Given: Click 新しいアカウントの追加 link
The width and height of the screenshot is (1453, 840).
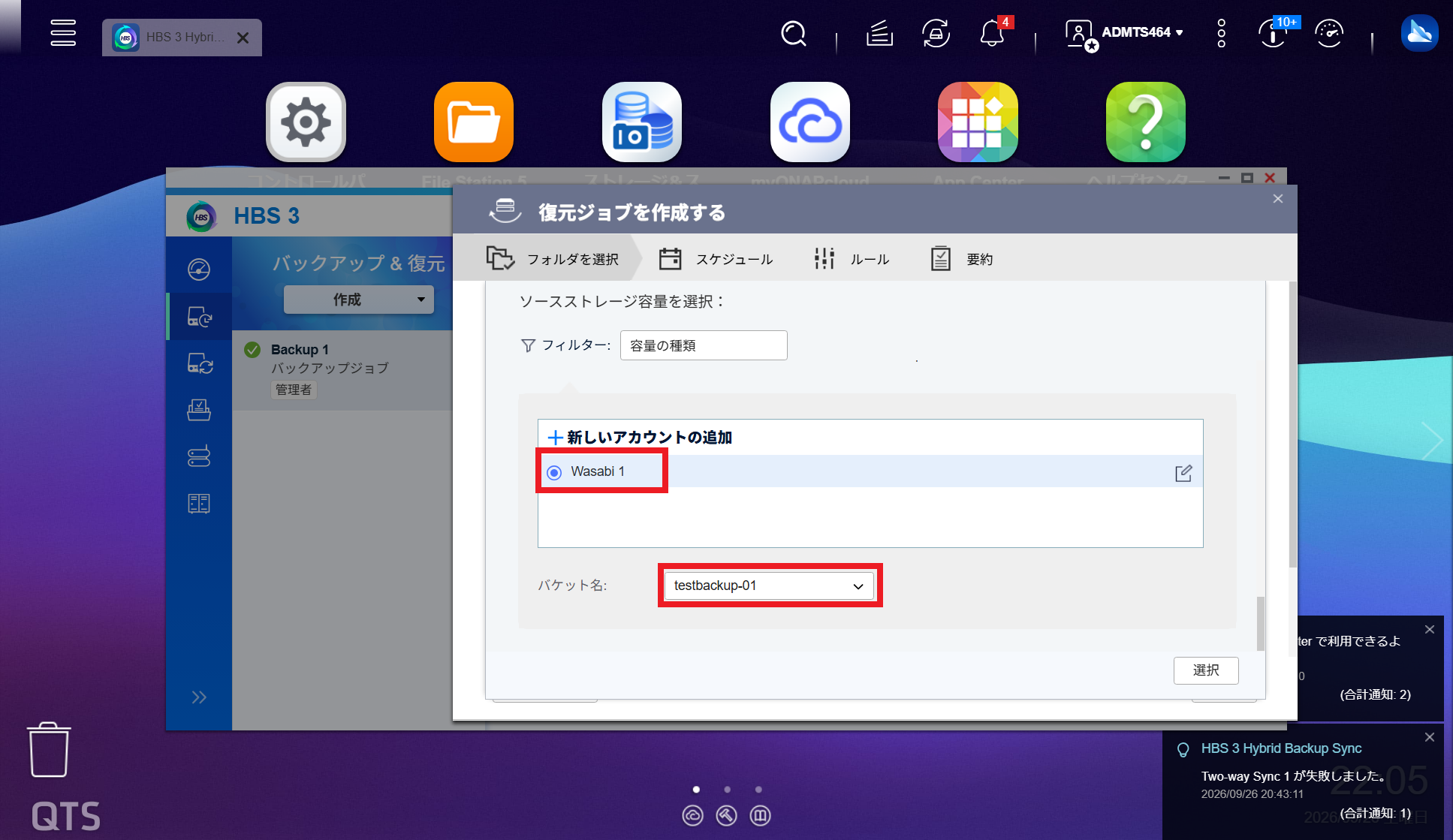Looking at the screenshot, I should [640, 437].
